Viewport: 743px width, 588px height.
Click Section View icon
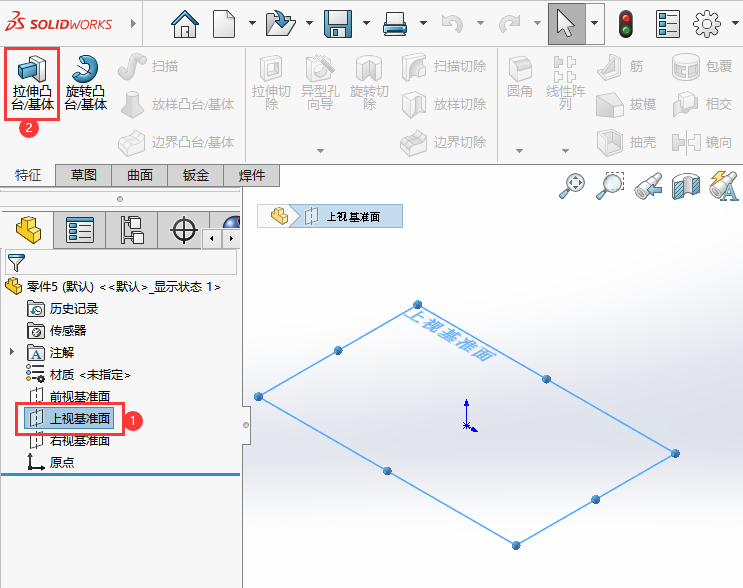point(686,186)
